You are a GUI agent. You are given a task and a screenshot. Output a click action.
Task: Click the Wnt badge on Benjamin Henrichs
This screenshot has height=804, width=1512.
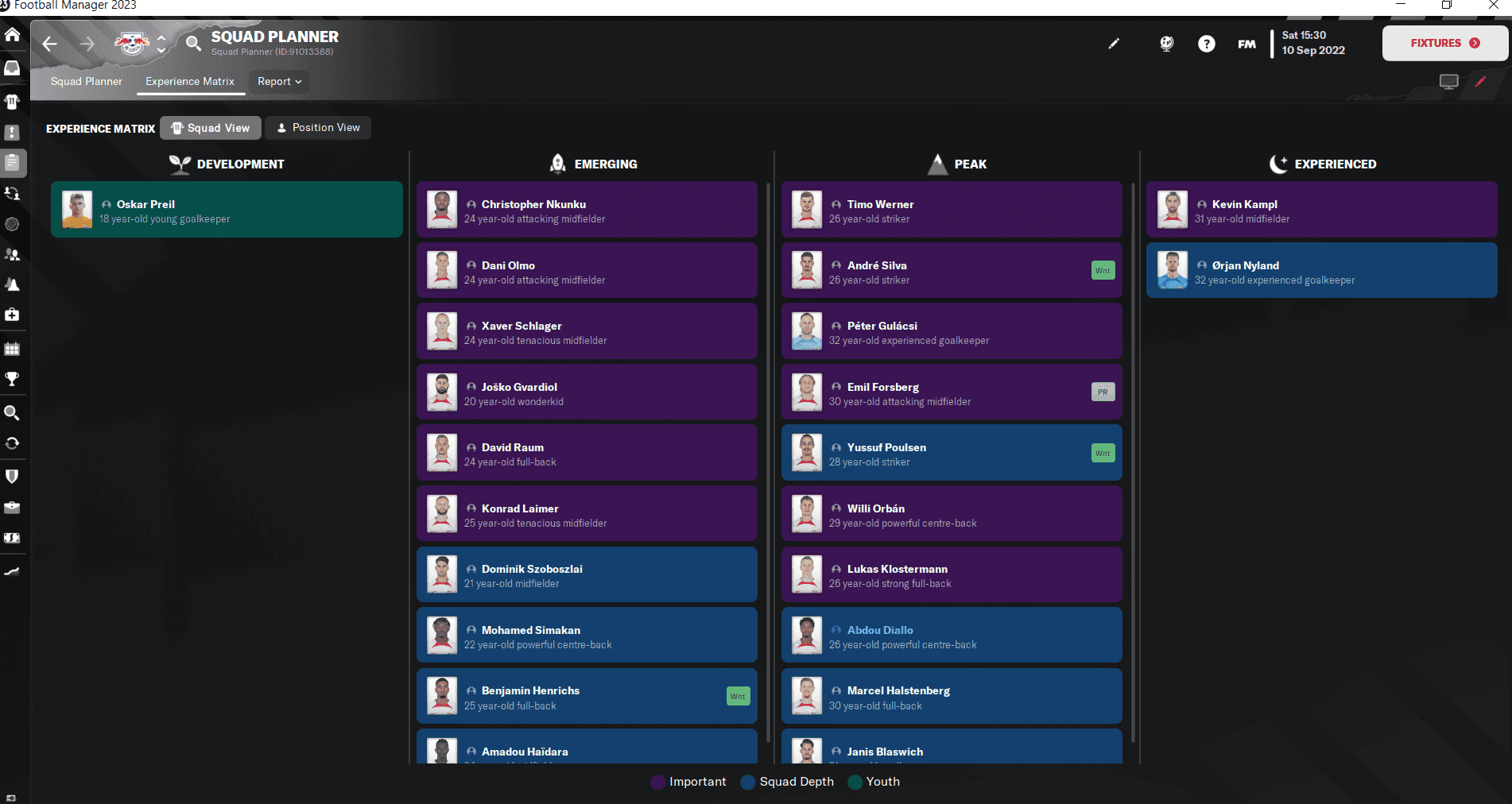(x=738, y=696)
